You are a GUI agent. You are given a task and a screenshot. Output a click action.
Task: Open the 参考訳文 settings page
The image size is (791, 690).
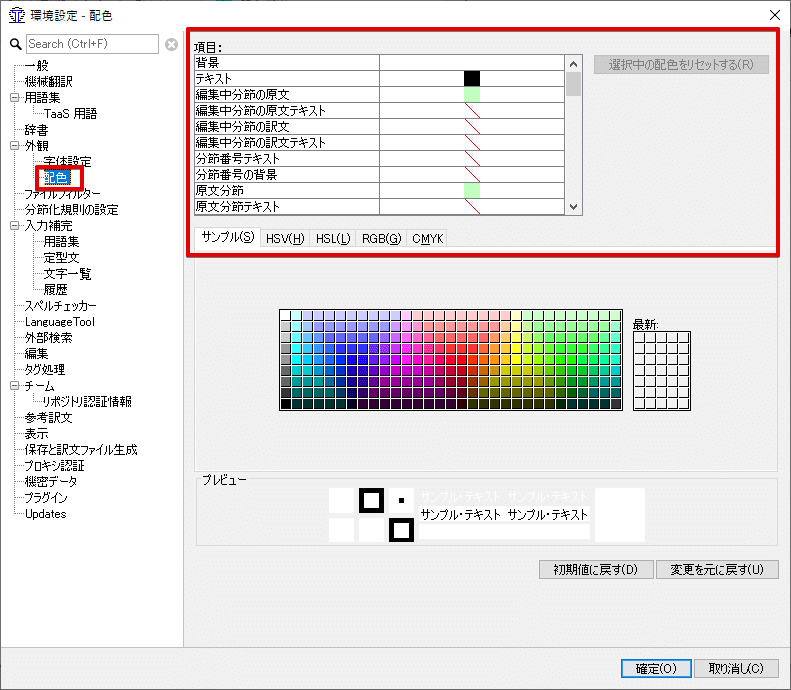coord(48,418)
